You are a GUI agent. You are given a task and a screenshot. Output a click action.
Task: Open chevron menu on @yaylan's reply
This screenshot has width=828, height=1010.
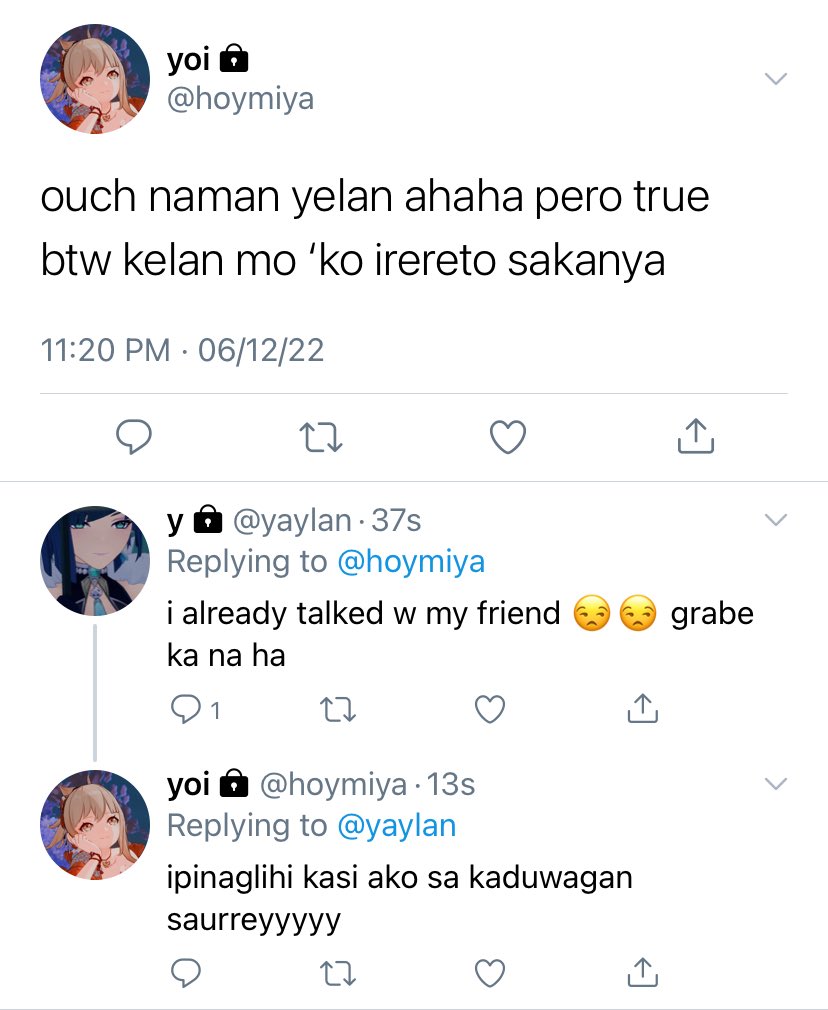coord(776,519)
